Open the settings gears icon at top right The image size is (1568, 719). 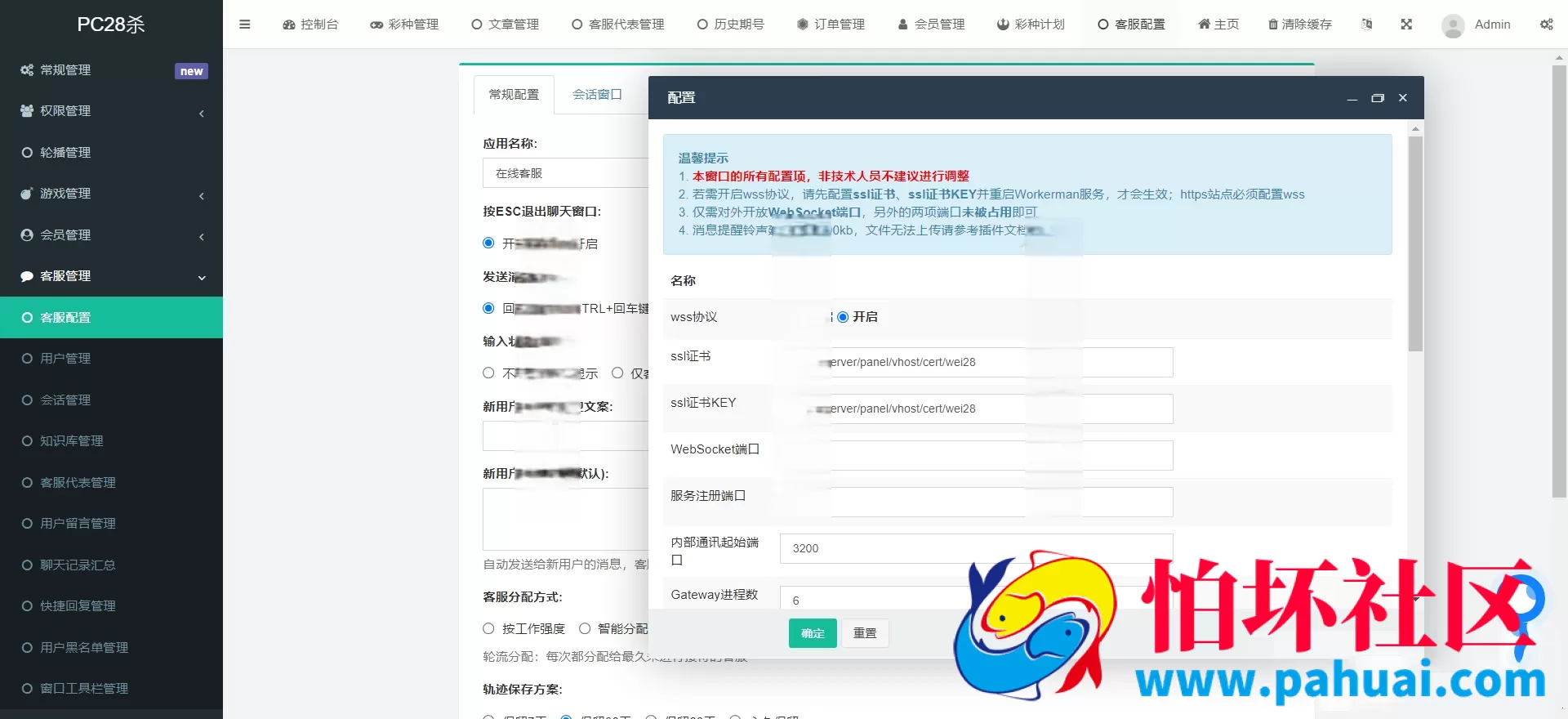coord(1547,25)
